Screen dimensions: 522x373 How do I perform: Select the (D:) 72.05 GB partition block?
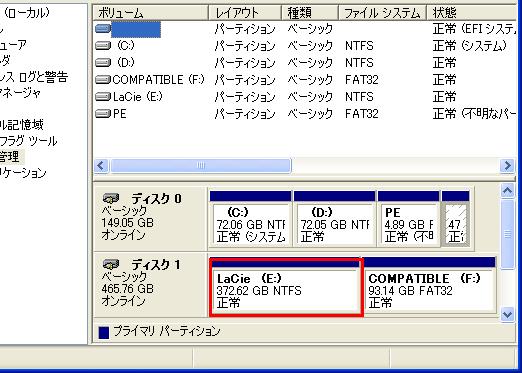334,219
